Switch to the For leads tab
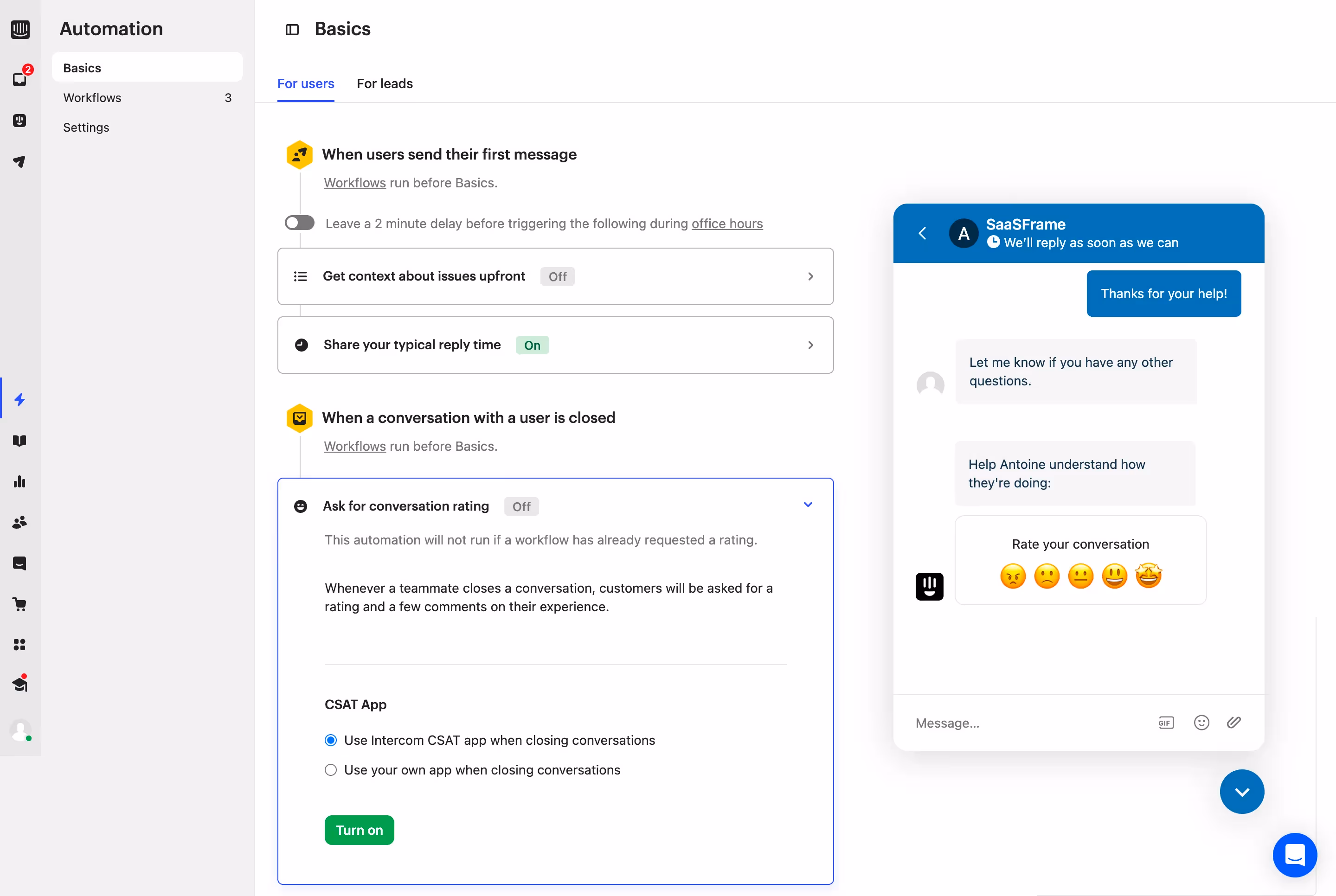1336x896 pixels. click(x=385, y=83)
